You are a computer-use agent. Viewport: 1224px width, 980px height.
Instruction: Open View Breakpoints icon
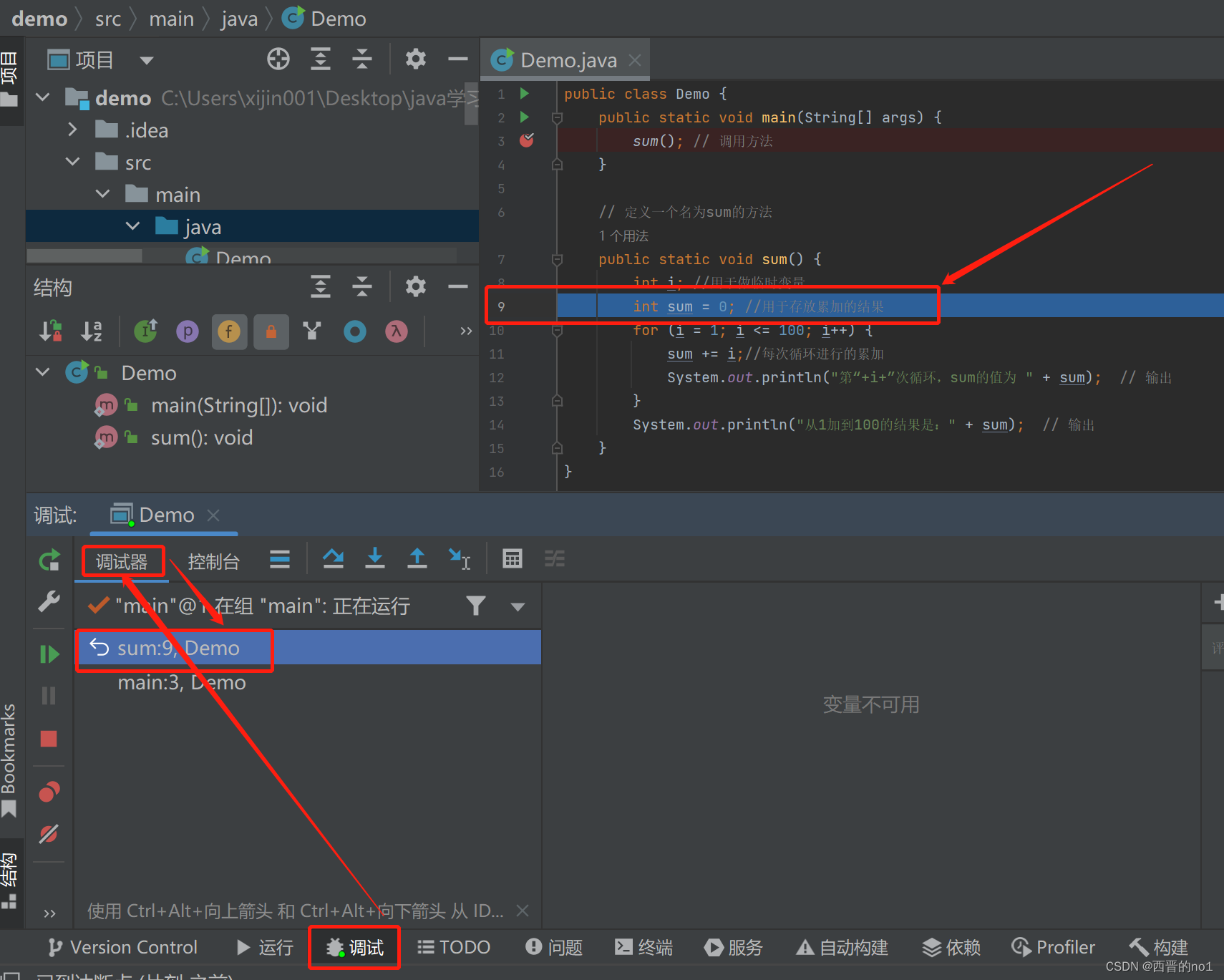pyautogui.click(x=49, y=792)
